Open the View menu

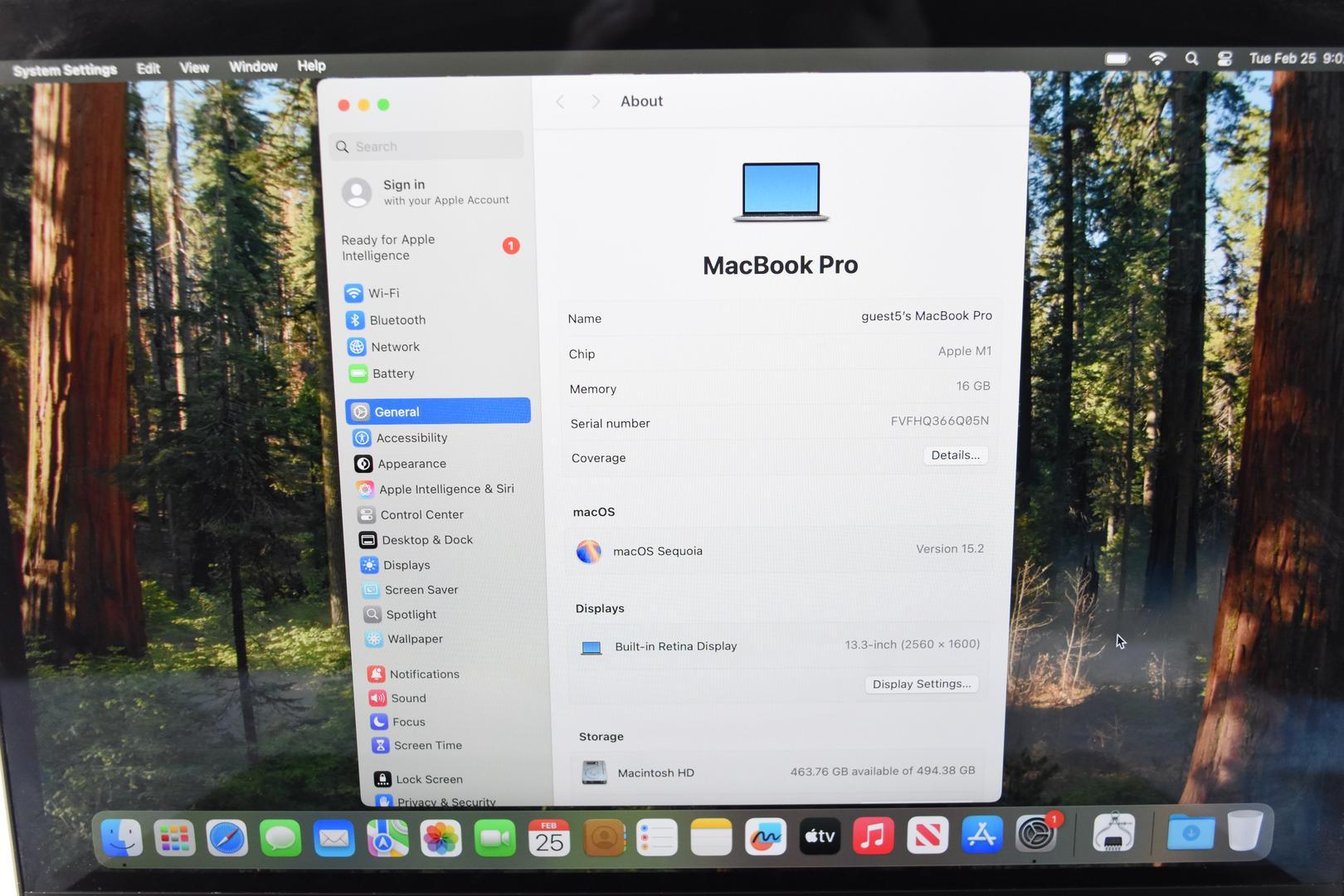point(194,67)
